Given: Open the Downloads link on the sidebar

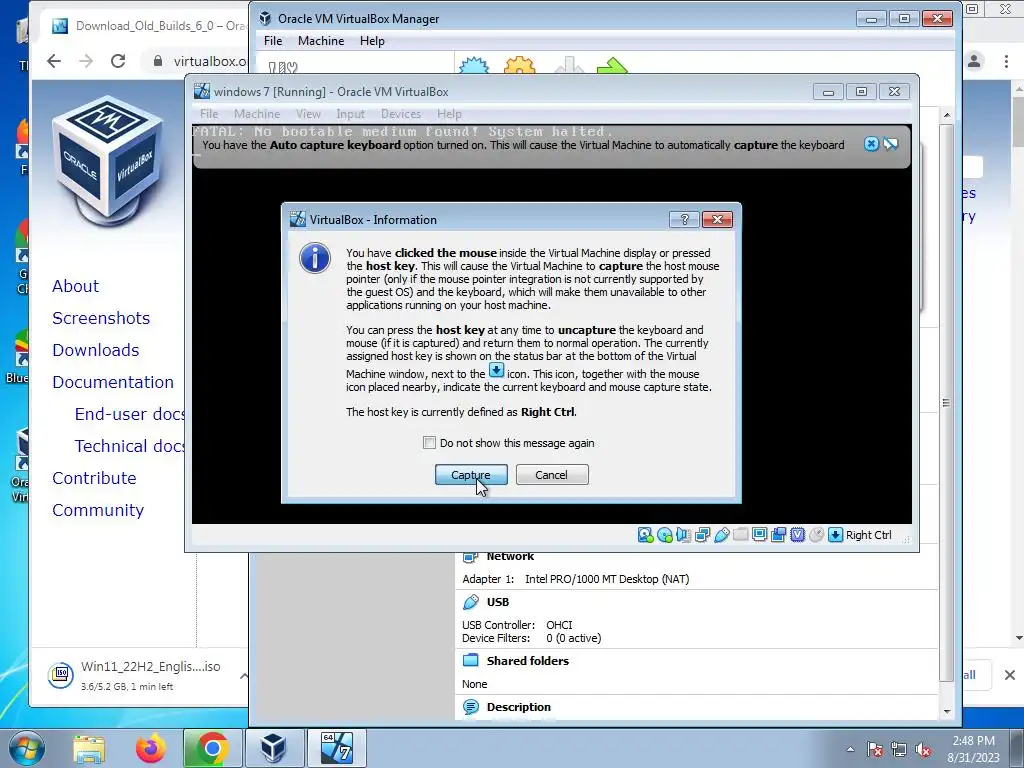Looking at the screenshot, I should coord(96,350).
